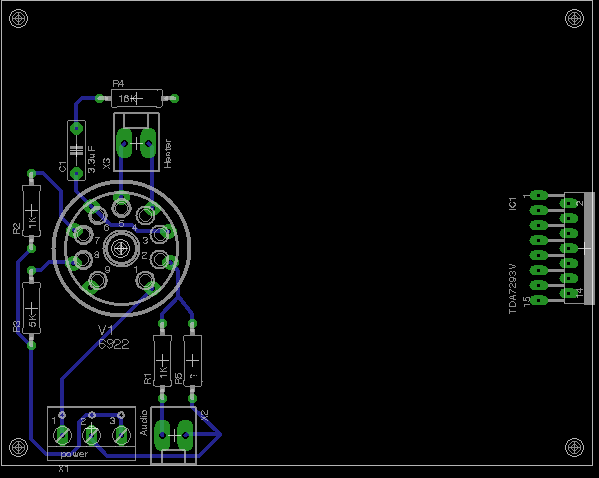This screenshot has height=478, width=599.
Task: Select the X3 Heater connector origin cross
Action: pyautogui.click(x=136, y=144)
